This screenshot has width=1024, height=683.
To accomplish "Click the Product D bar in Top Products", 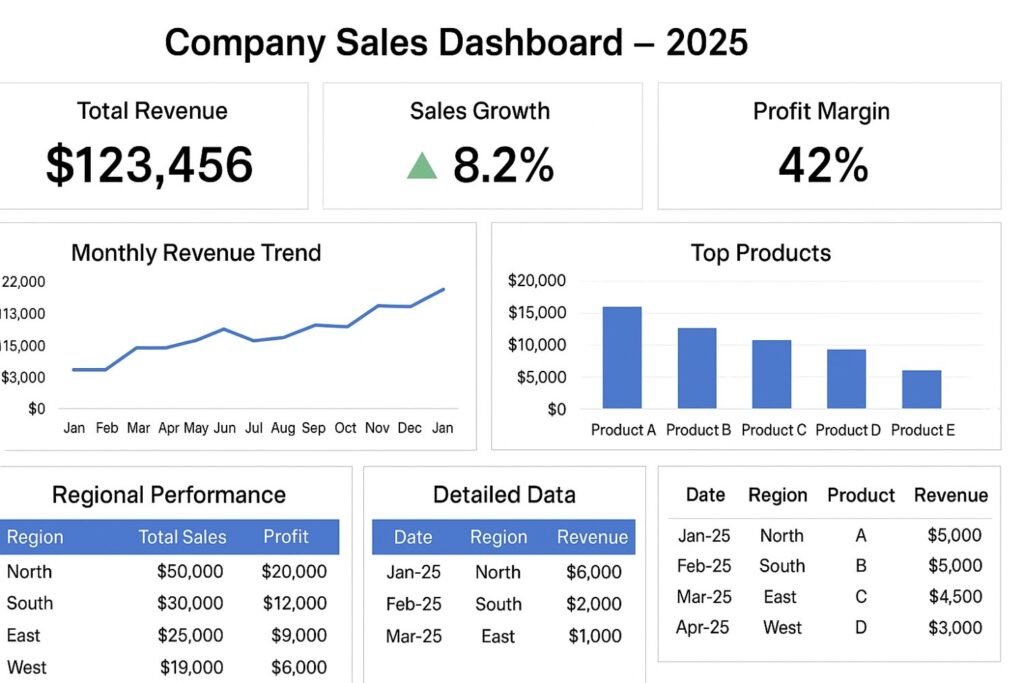I will (x=845, y=378).
